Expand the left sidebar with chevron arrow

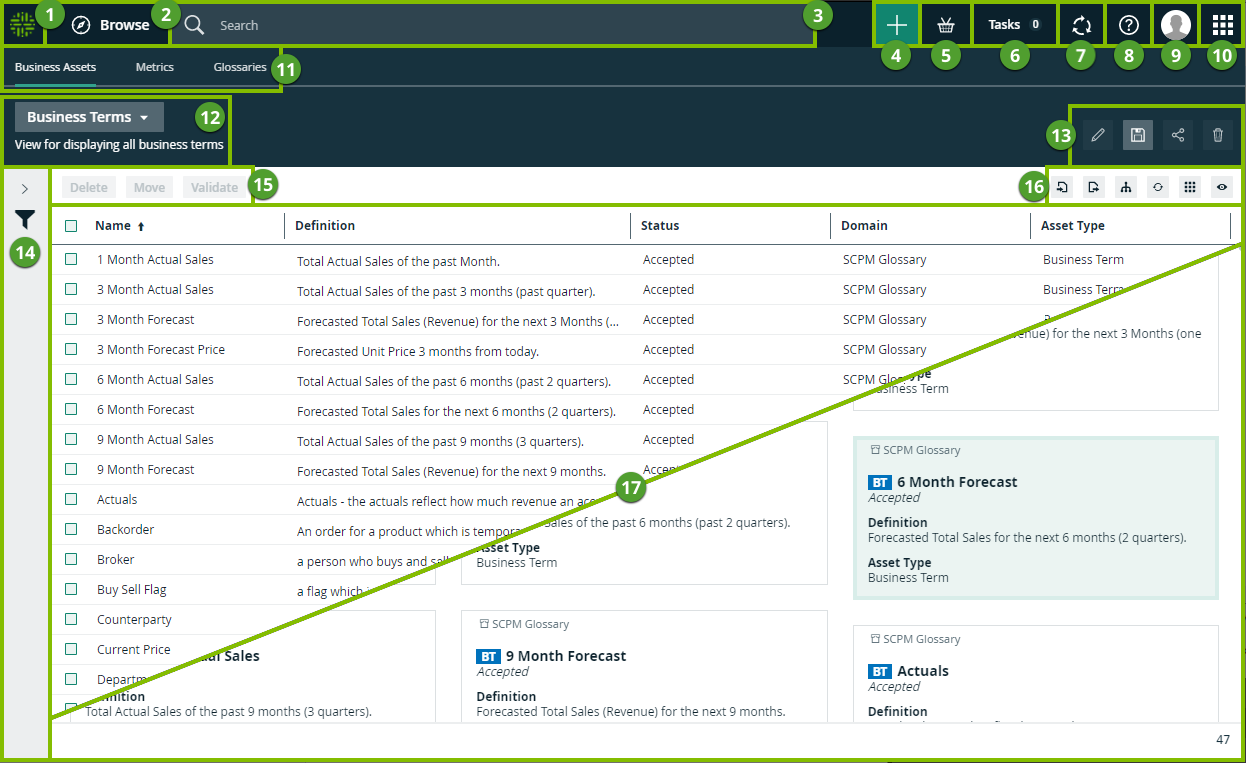pyautogui.click(x=25, y=188)
